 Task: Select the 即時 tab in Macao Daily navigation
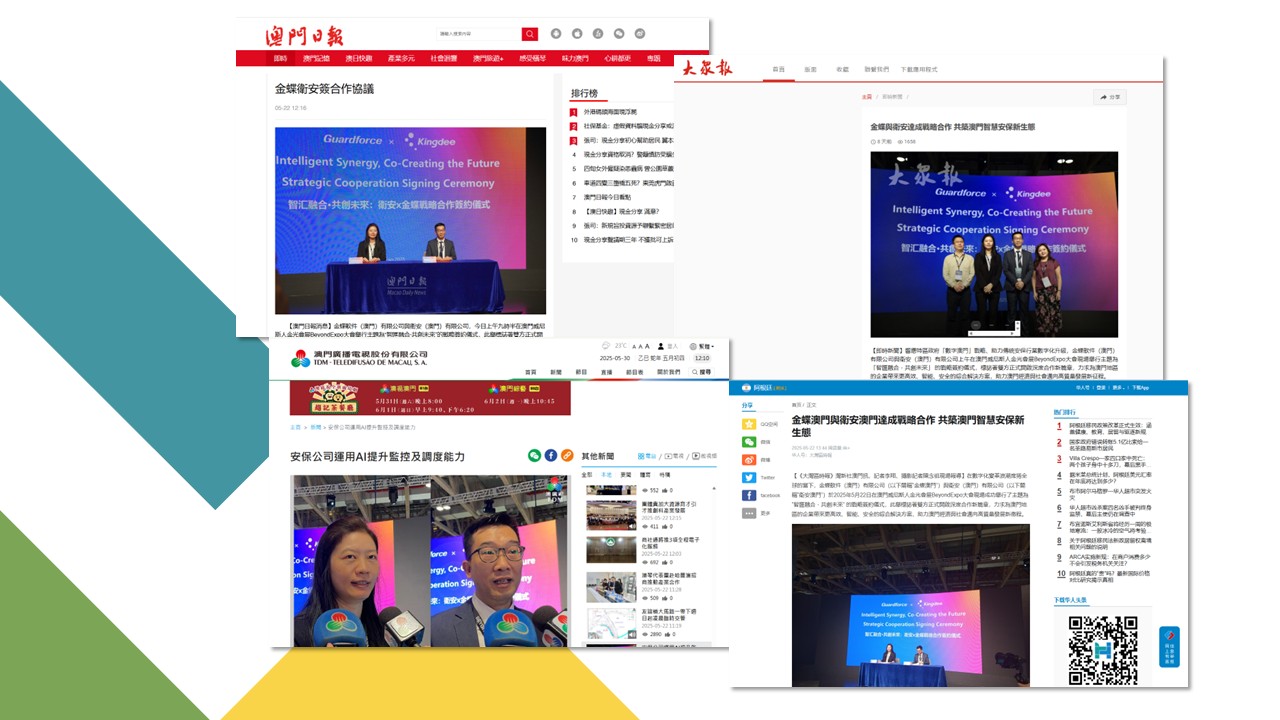tap(280, 59)
